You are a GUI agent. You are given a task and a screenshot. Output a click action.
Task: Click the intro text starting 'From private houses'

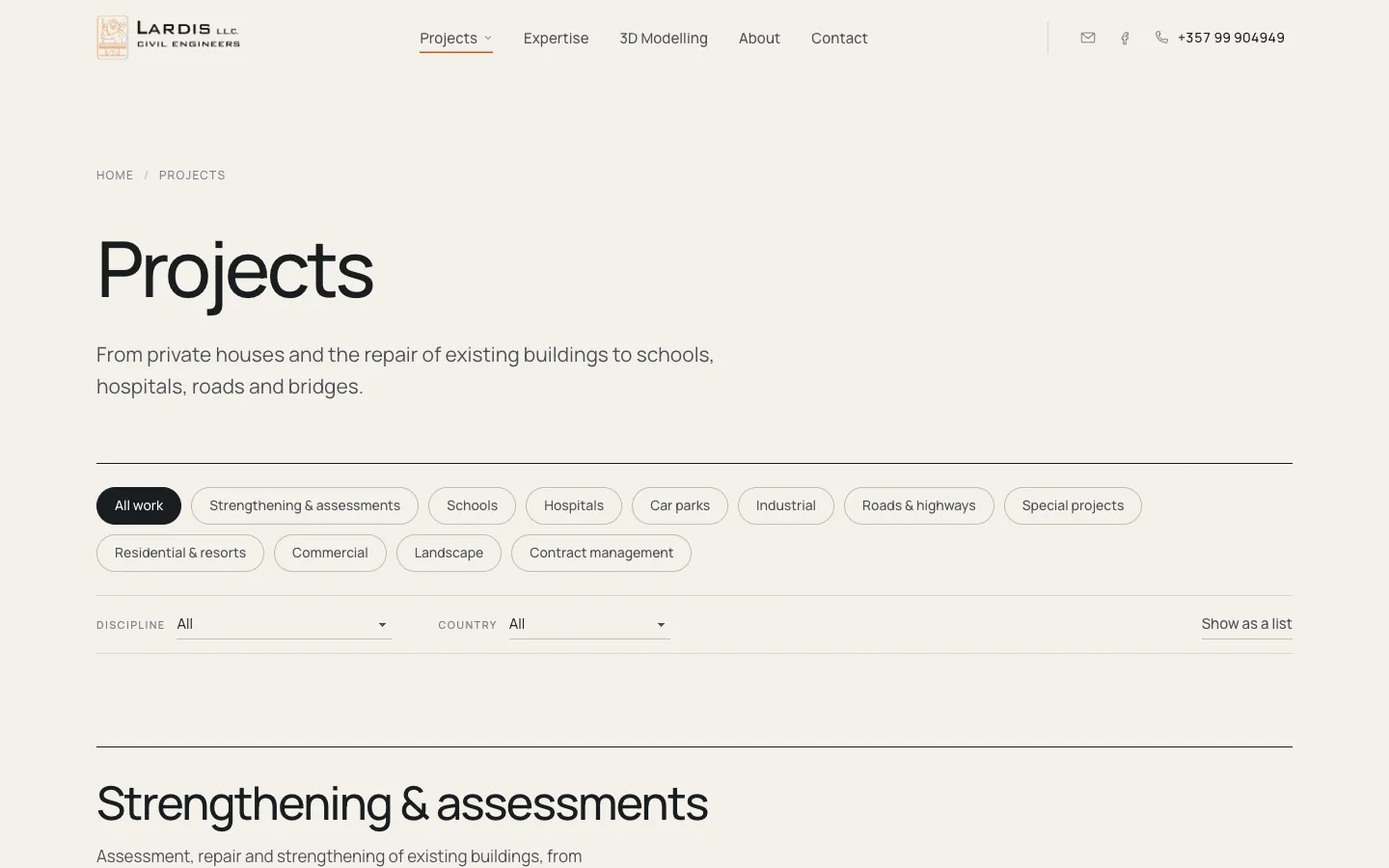coord(405,370)
